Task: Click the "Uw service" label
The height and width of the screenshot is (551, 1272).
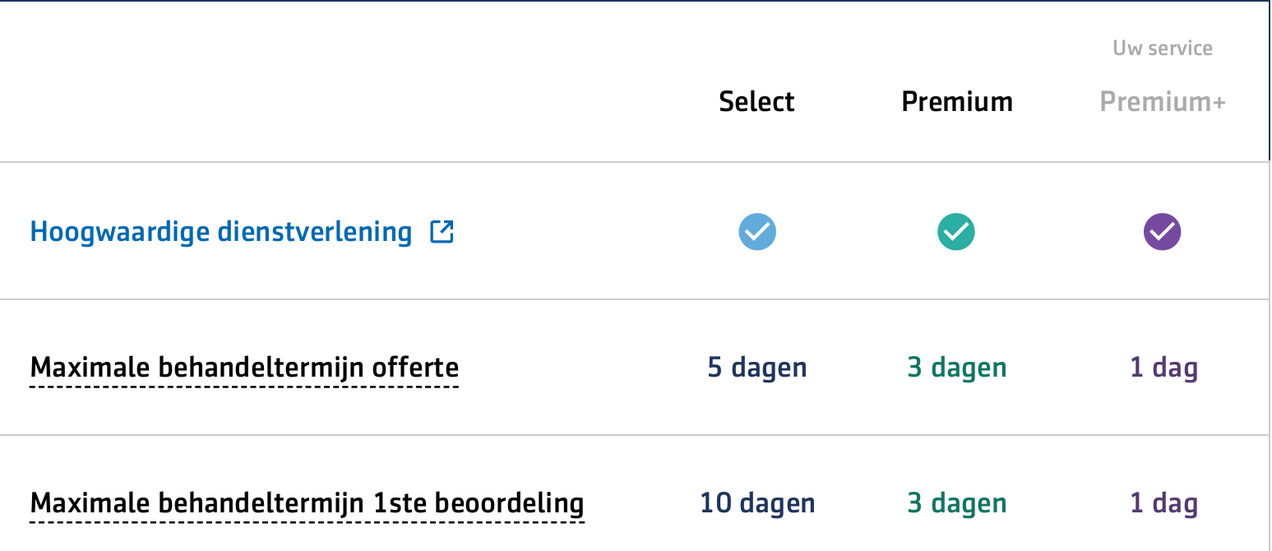Action: coord(1162,48)
